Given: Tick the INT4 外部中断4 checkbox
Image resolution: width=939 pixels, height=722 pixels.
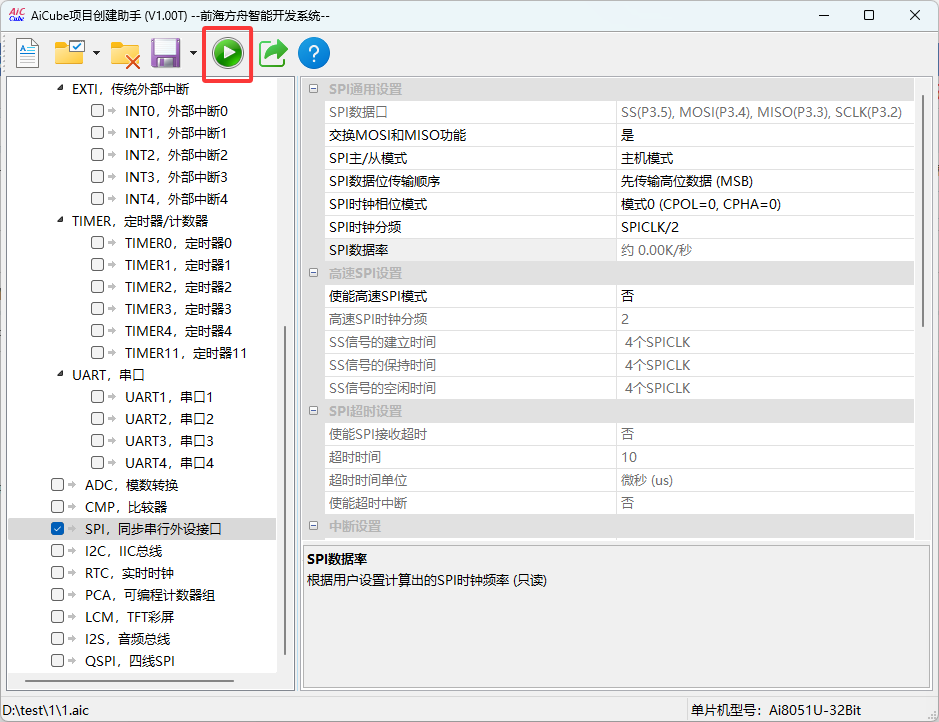Looking at the screenshot, I should (97, 198).
